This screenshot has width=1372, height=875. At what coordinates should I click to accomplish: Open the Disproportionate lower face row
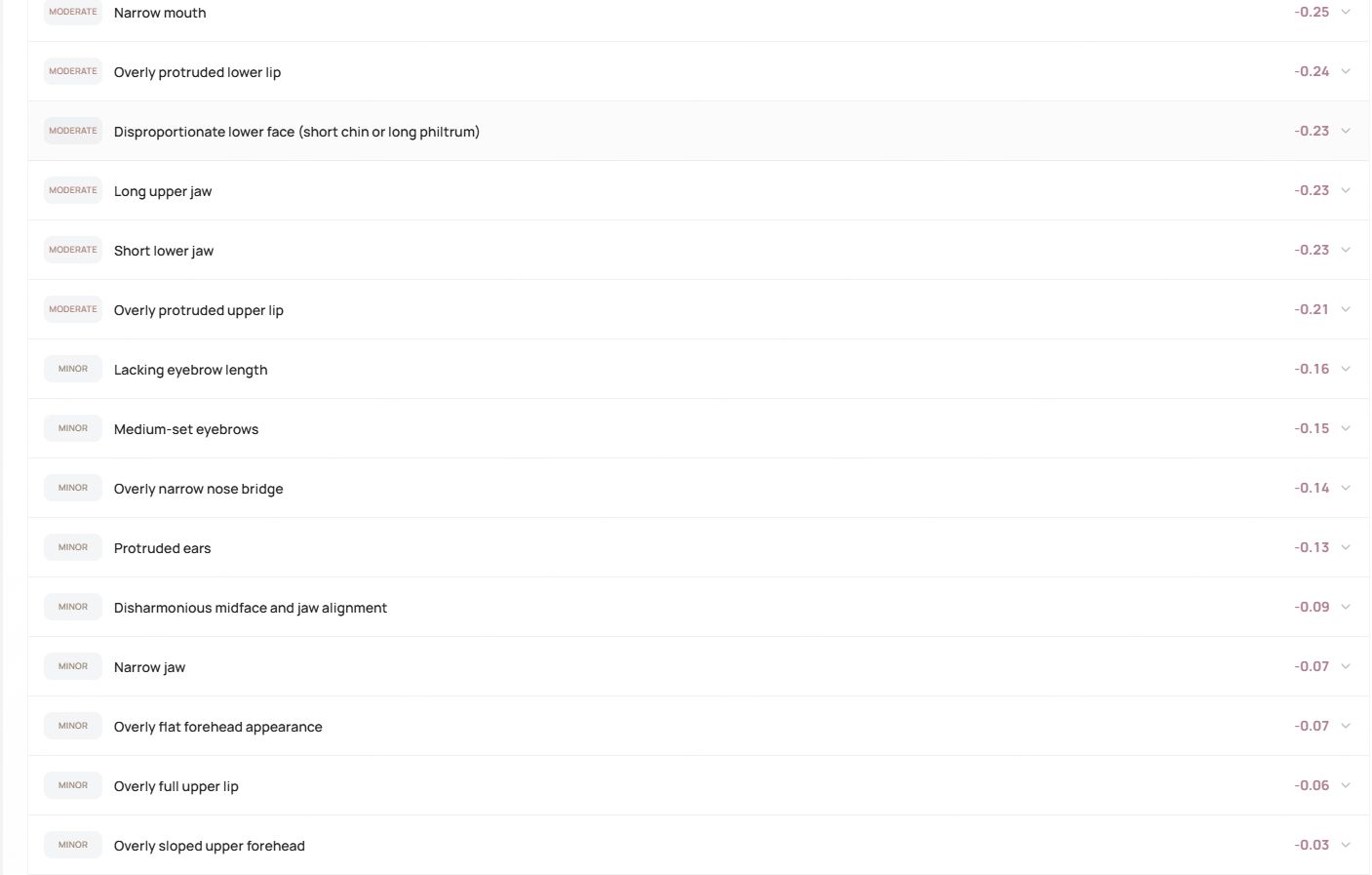click(296, 132)
